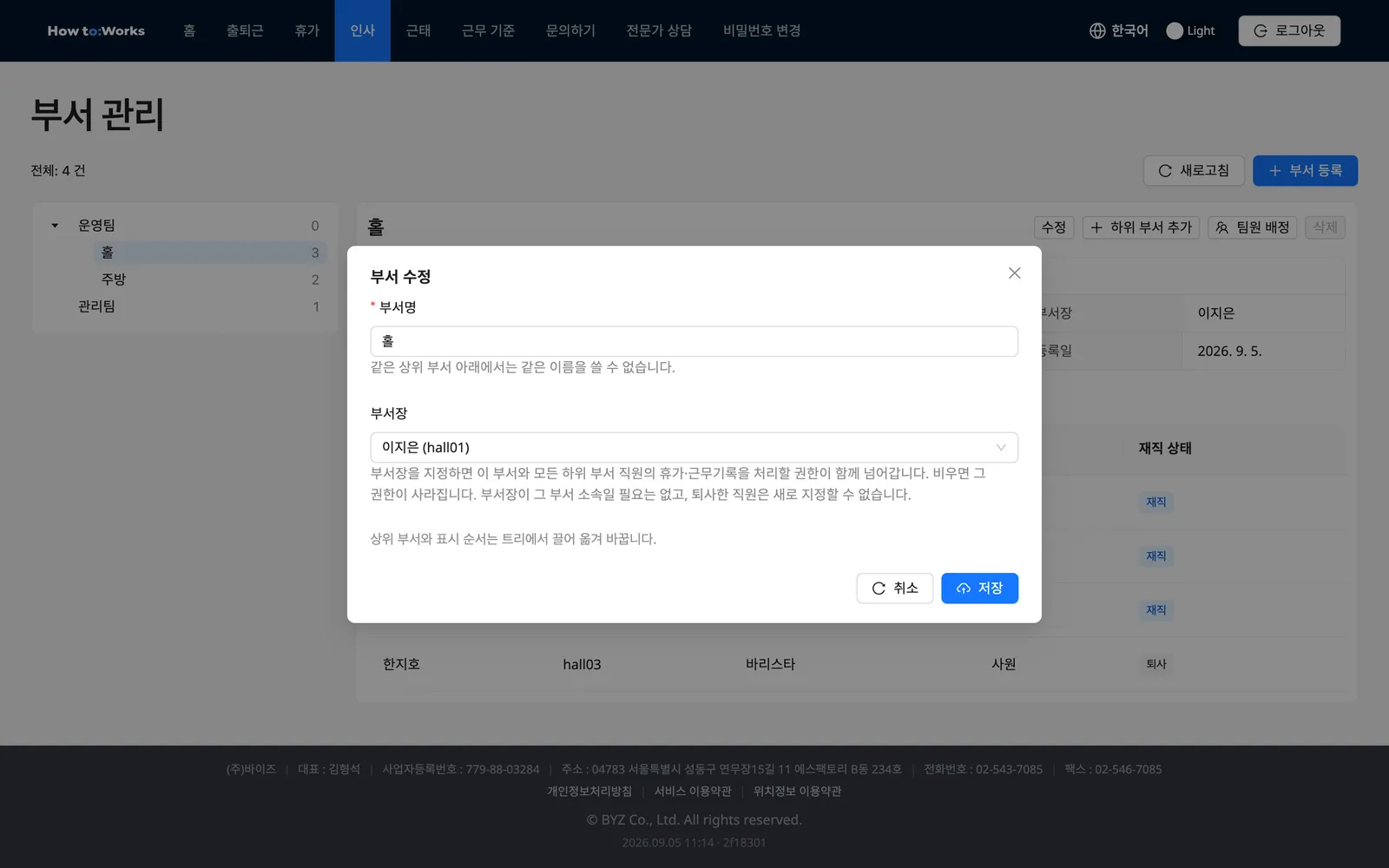Screen dimensions: 1389x868
Task: Select 홀 in the department tree
Action: 108,253
